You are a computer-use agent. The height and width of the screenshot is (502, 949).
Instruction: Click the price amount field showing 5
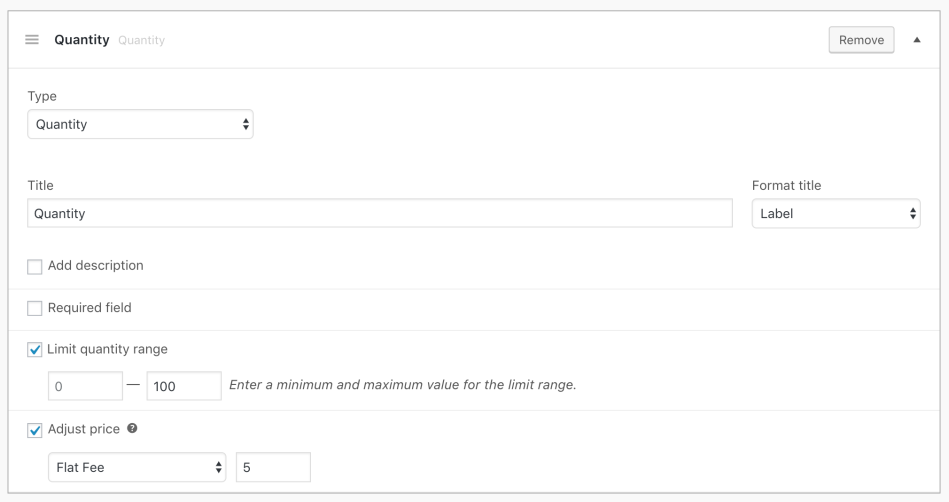(273, 467)
